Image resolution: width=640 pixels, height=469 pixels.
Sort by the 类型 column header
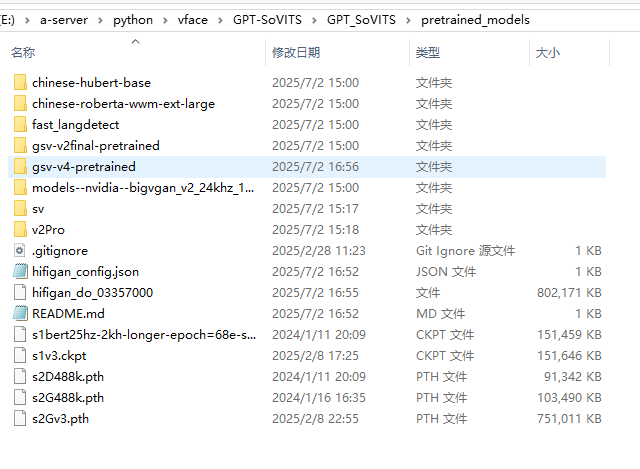pos(428,52)
